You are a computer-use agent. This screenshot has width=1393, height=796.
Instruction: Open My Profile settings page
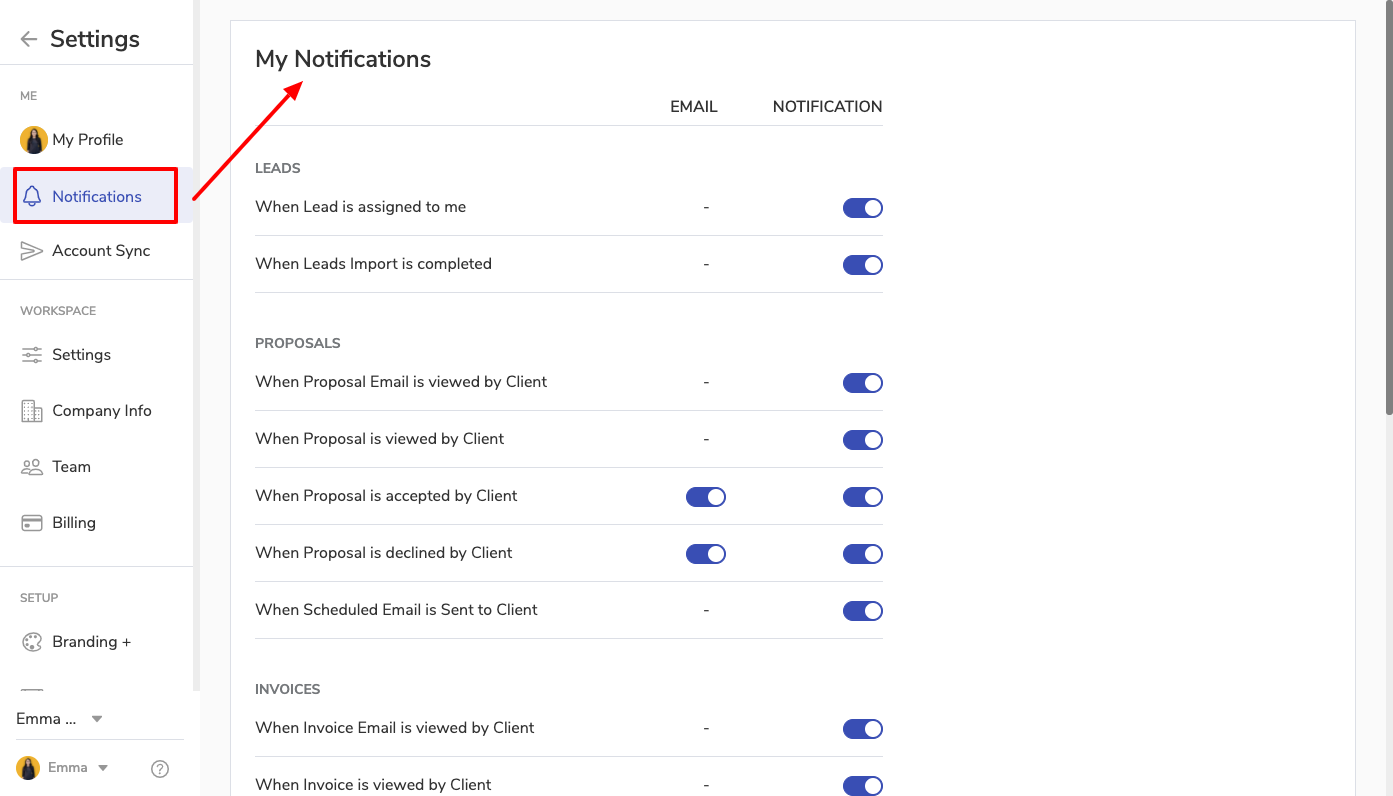[x=87, y=140]
